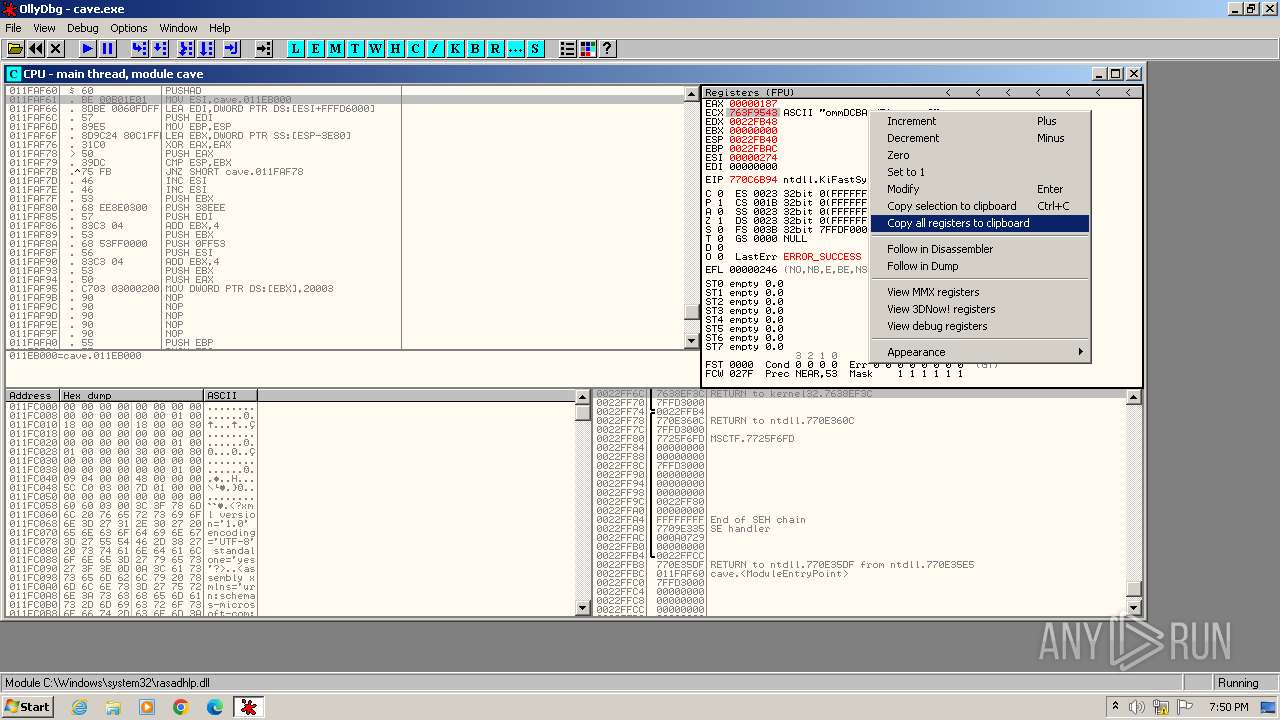
Task: Click the volume icon in system tray
Action: point(1136,707)
